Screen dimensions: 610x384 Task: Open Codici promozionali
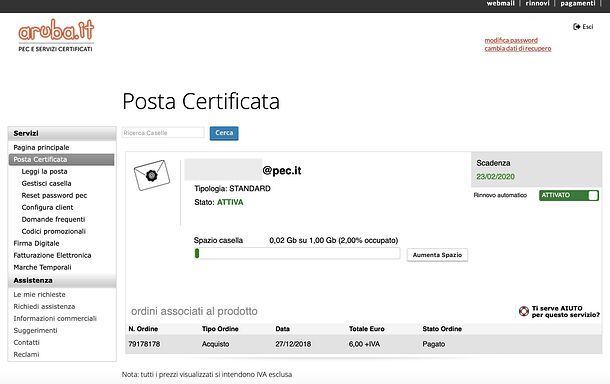click(53, 231)
